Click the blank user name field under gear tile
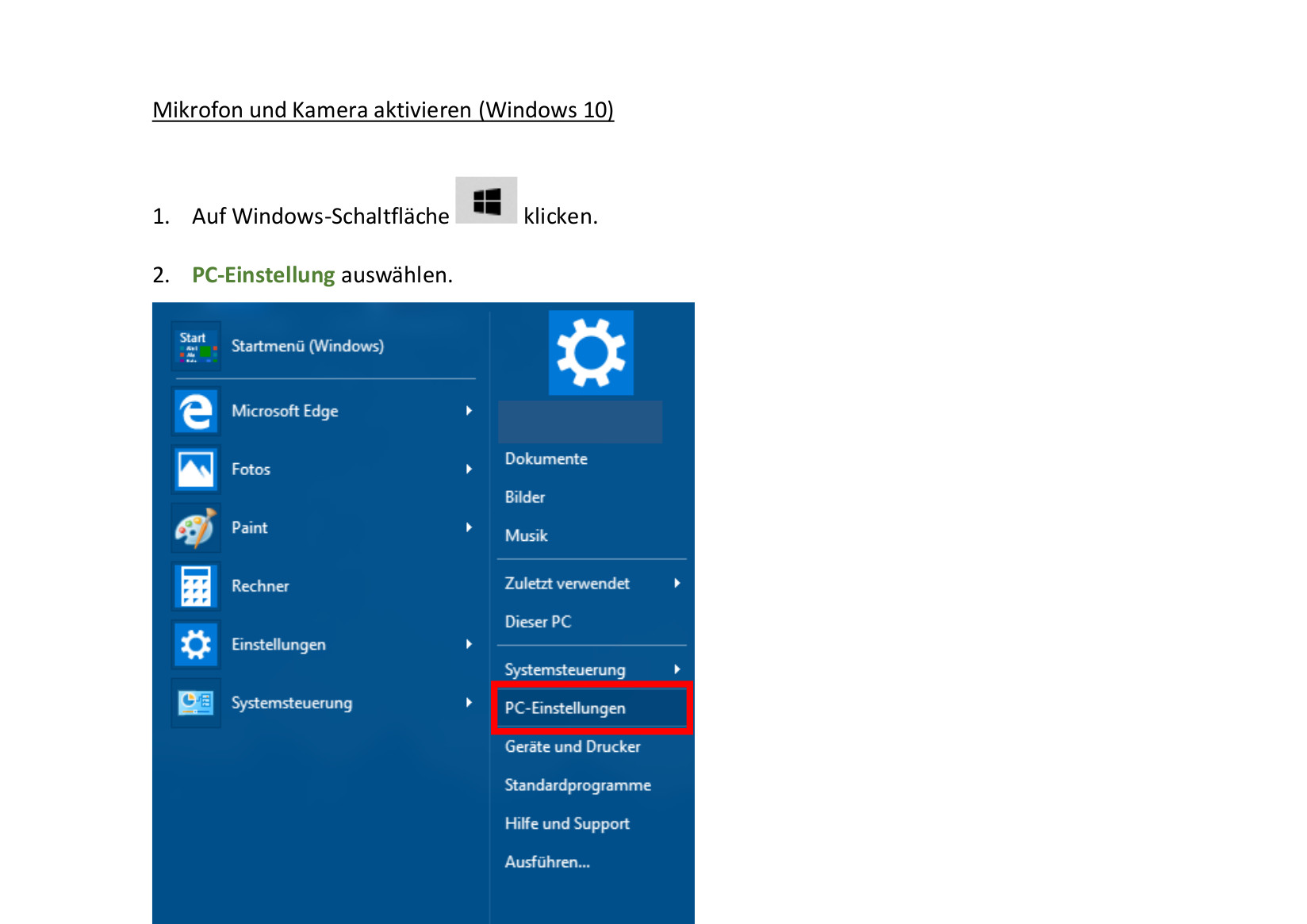The image size is (1307, 924). point(580,422)
